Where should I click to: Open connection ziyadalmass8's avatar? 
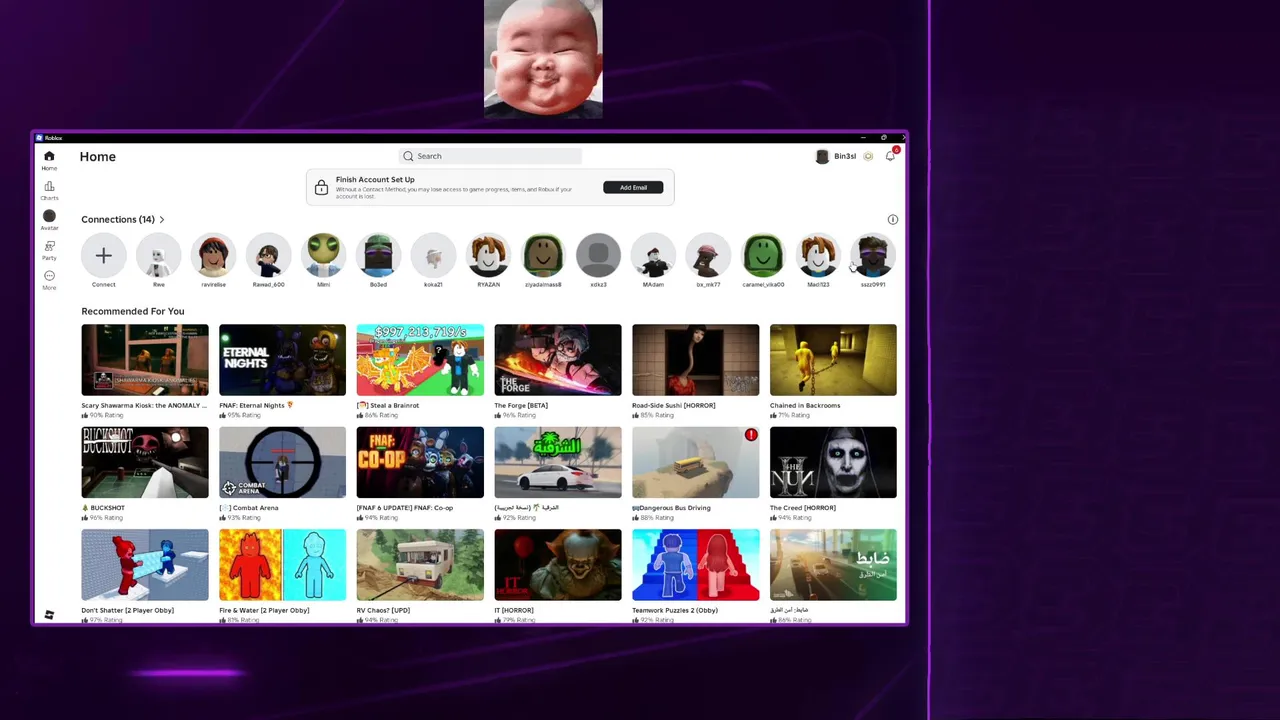pos(543,256)
